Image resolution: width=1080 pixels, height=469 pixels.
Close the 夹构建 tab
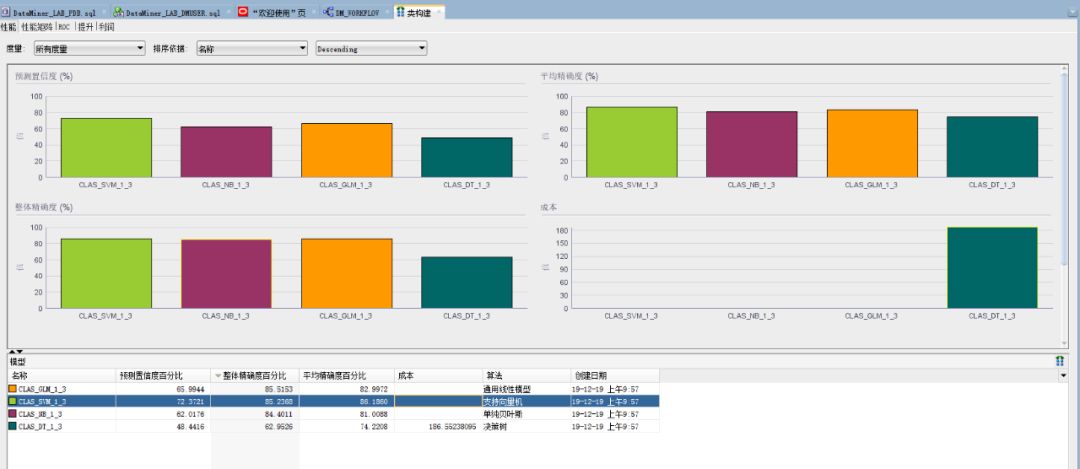tap(437, 12)
